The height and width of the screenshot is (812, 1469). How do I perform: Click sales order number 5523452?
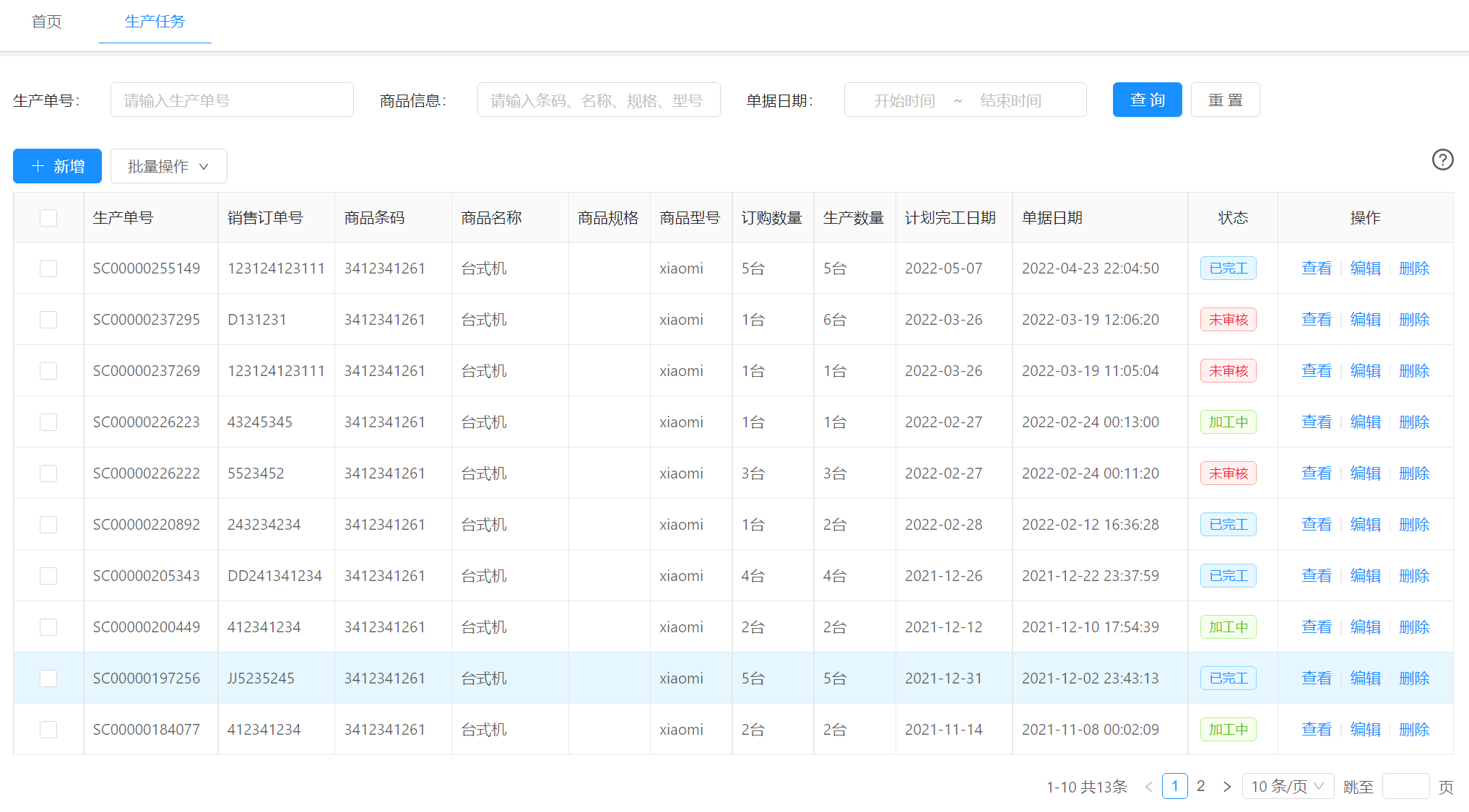pyautogui.click(x=256, y=473)
